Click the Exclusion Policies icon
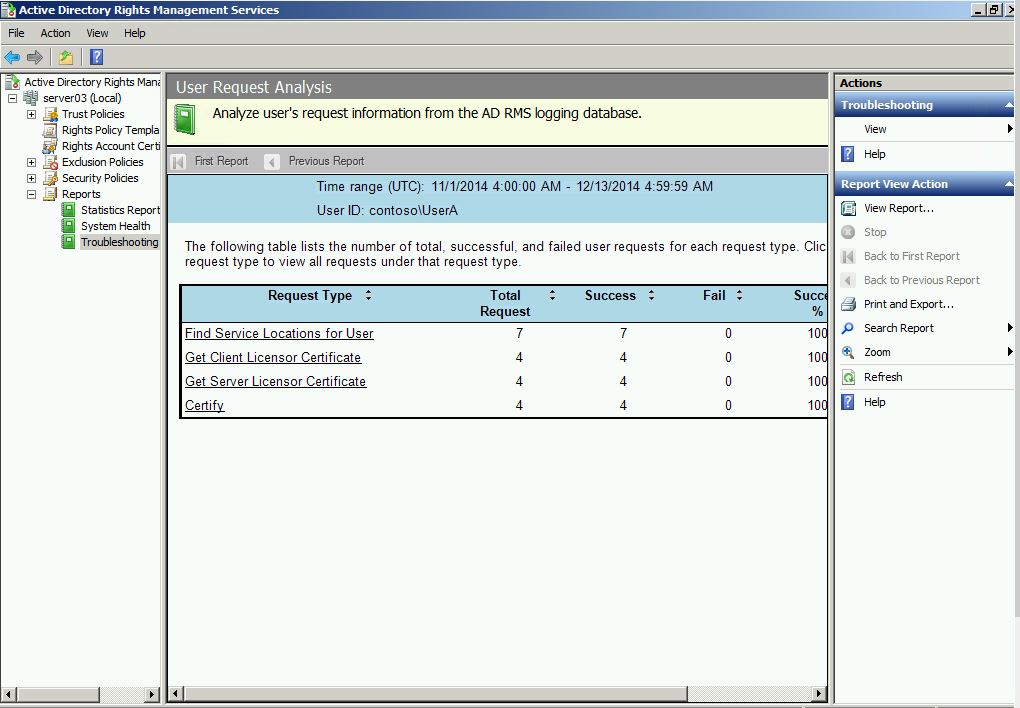 (50, 162)
